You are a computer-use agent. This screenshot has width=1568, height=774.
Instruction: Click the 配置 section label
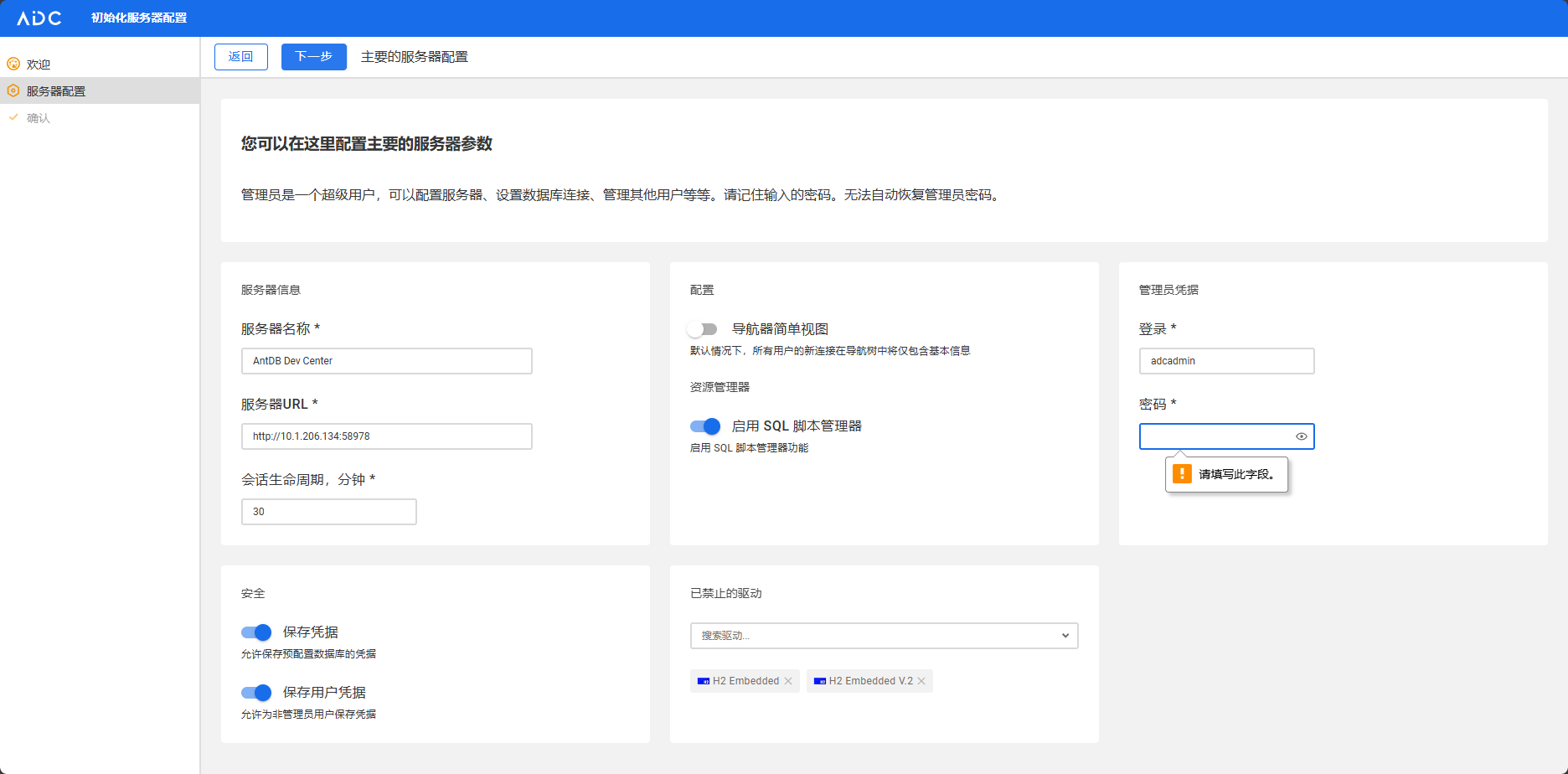(x=702, y=290)
